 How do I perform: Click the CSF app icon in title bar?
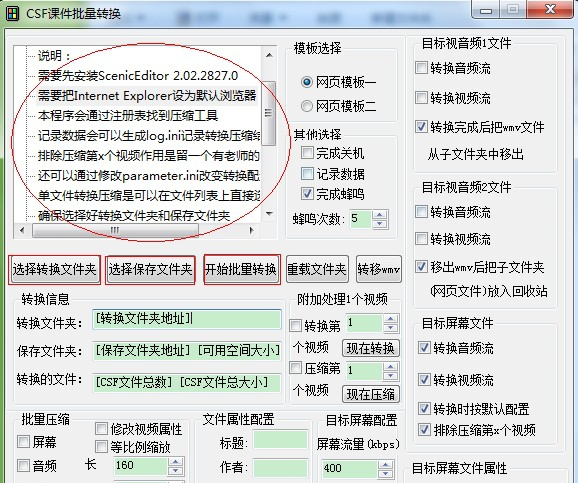tap(13, 14)
